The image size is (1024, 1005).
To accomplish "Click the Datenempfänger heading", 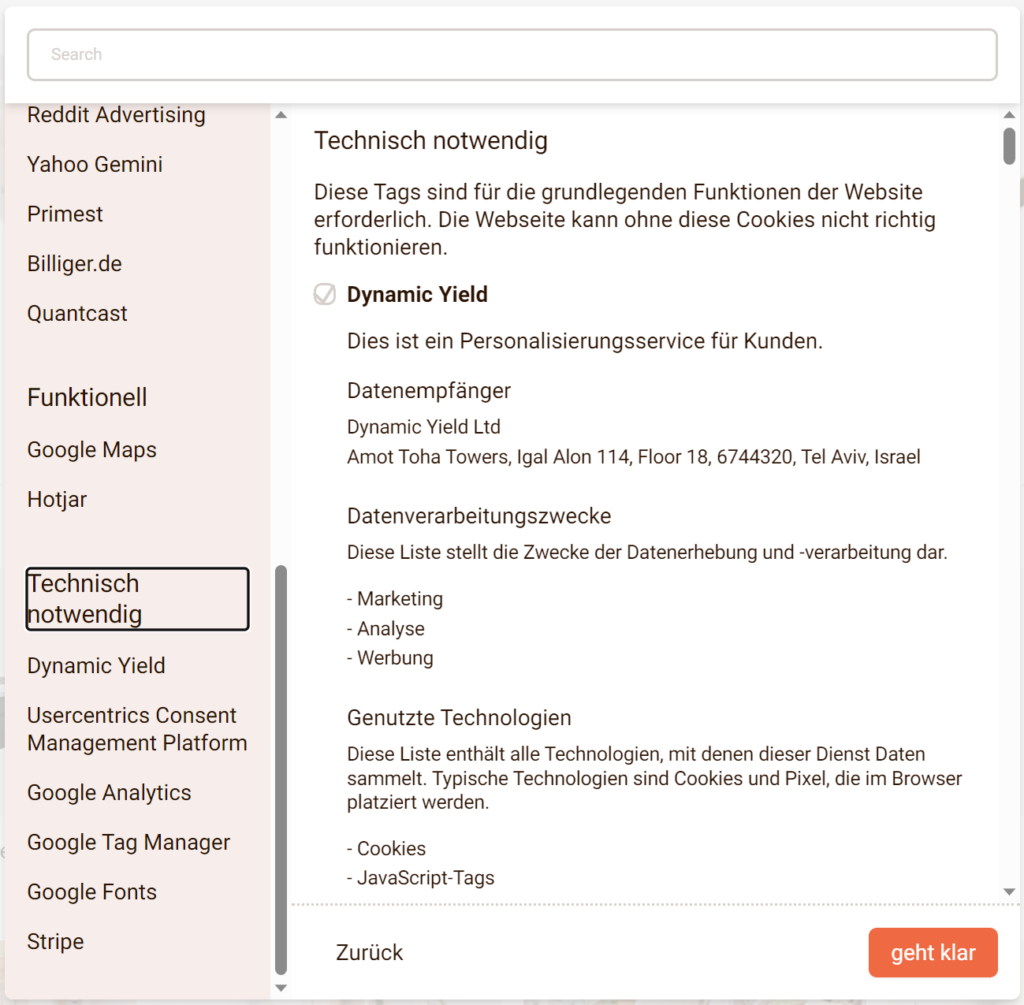I will coord(428,391).
